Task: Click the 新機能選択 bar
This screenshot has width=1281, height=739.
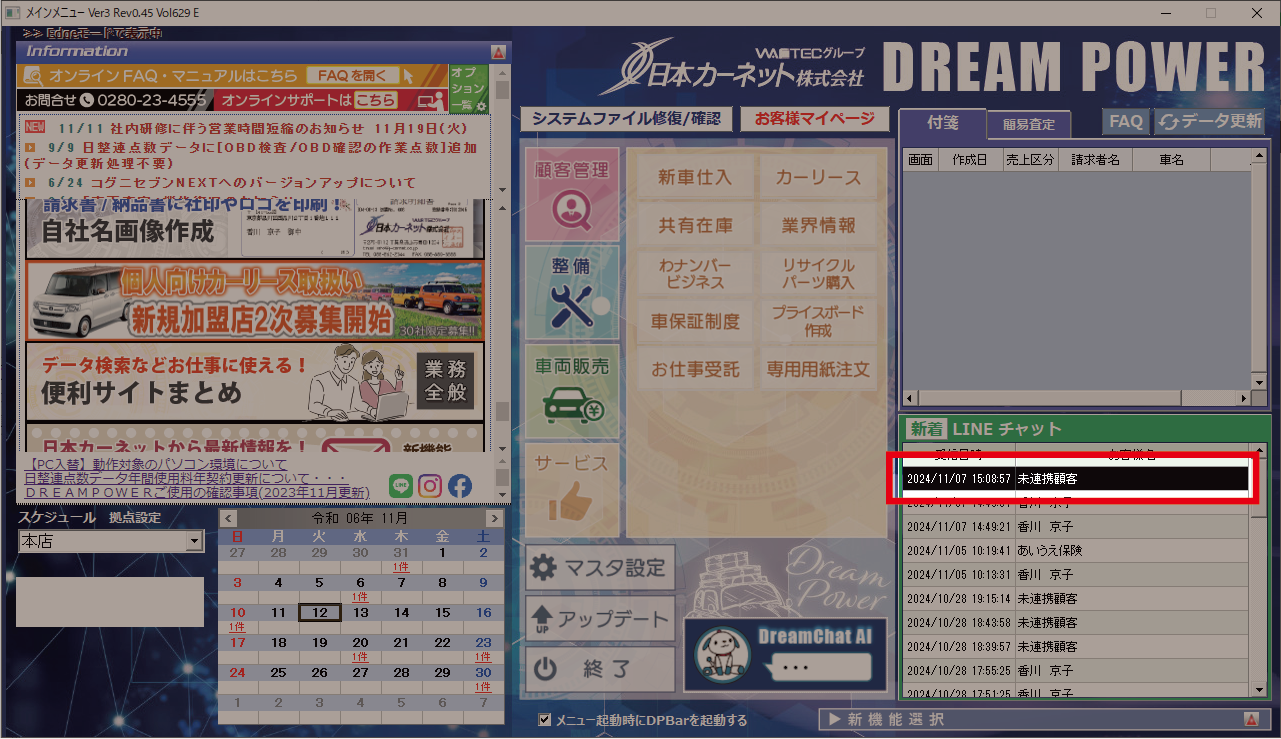Action: click(x=1043, y=719)
